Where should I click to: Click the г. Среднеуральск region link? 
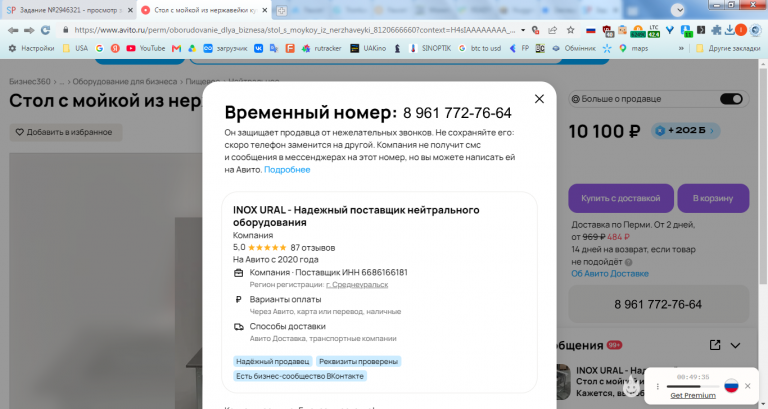357,285
